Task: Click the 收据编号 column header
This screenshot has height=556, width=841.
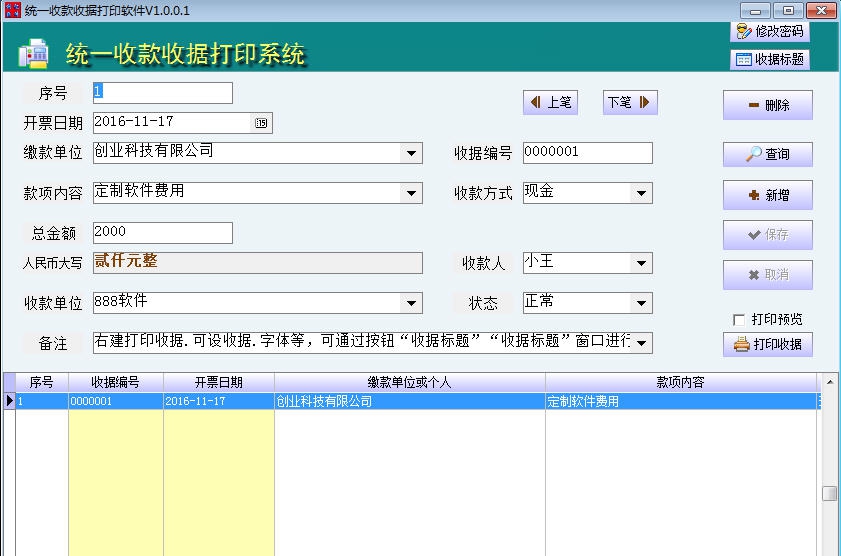Action: (115, 382)
